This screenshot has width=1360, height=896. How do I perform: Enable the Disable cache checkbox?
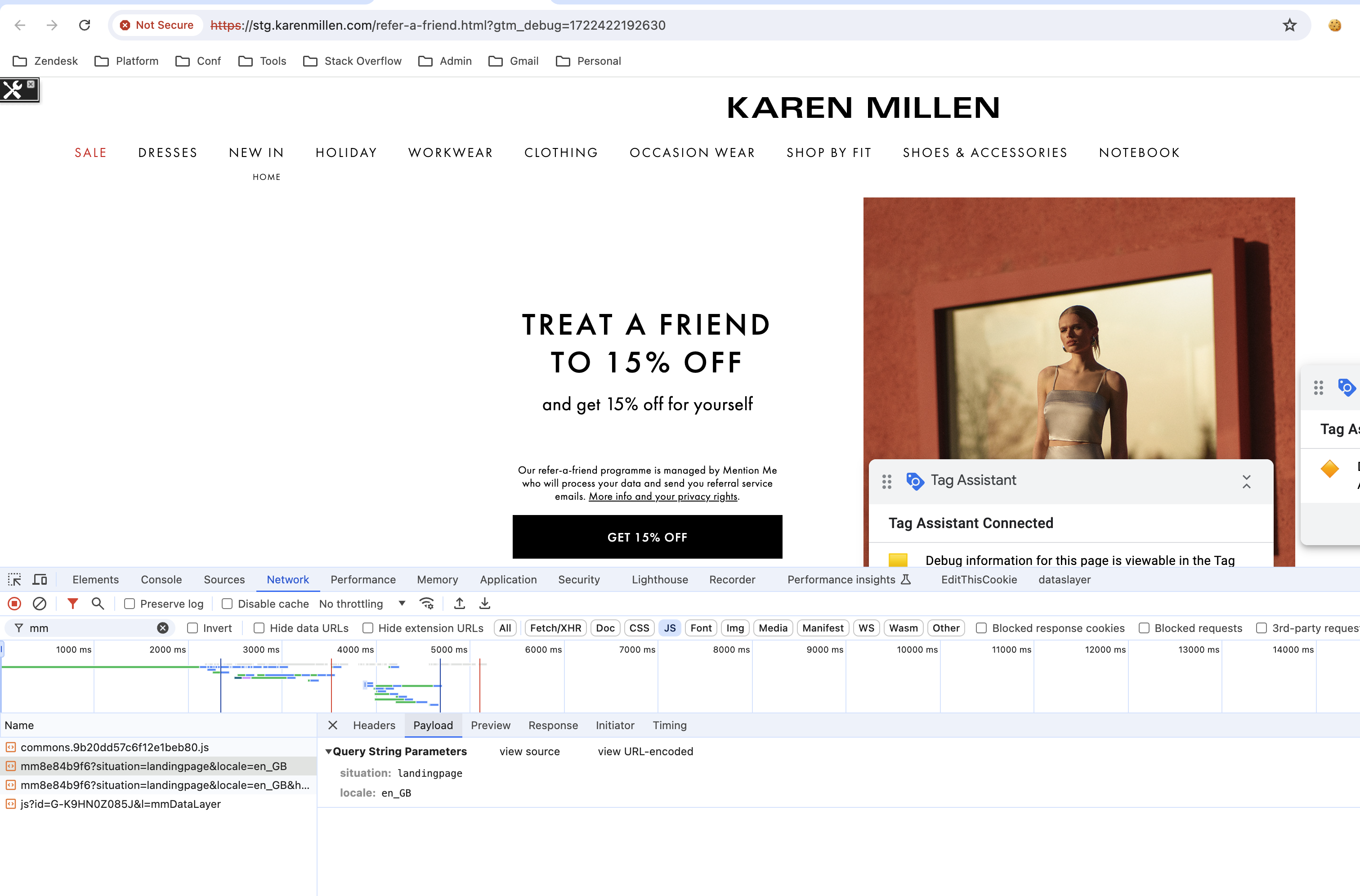227,604
